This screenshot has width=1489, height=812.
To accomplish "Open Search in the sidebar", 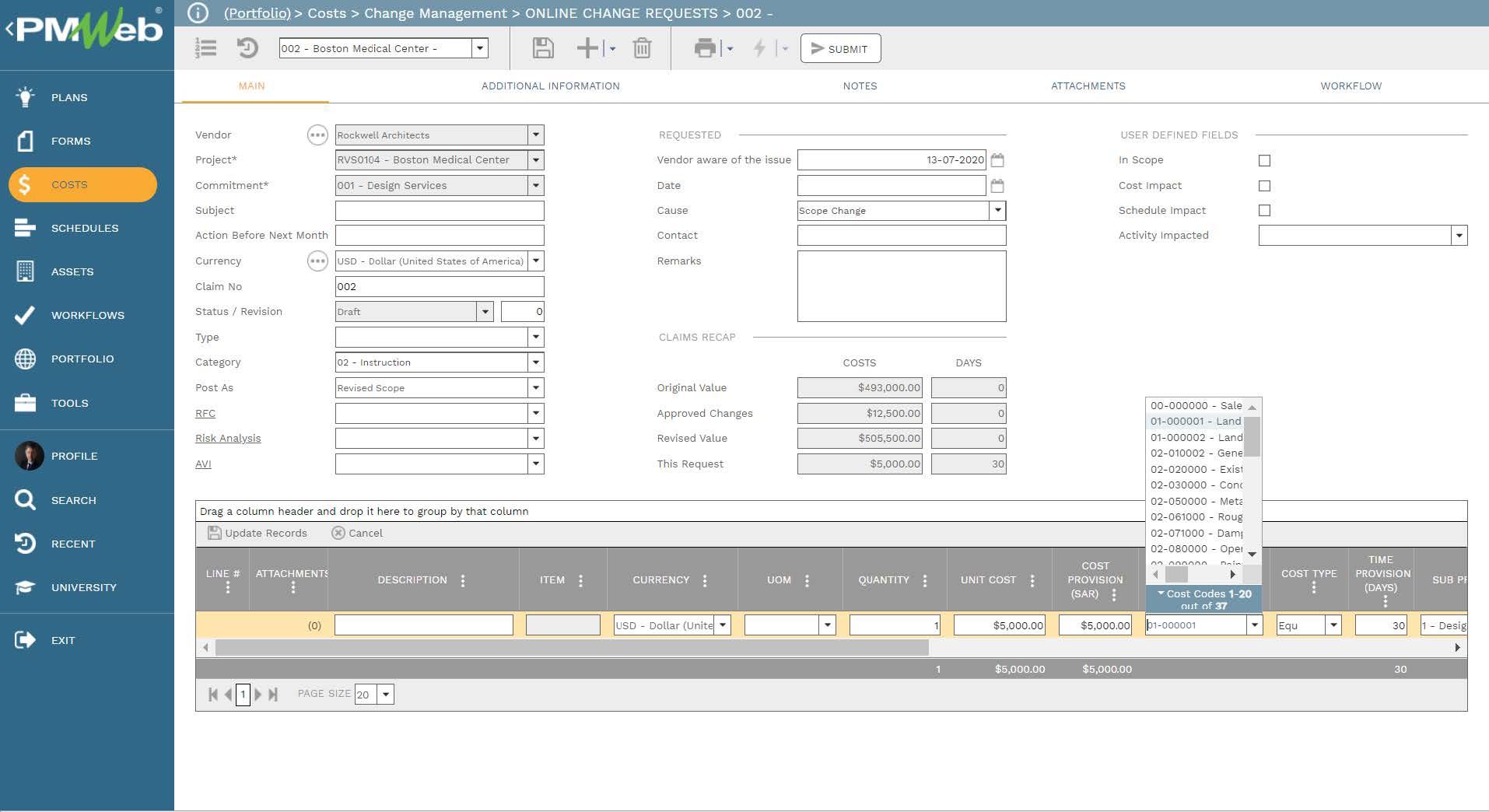I will tap(73, 500).
